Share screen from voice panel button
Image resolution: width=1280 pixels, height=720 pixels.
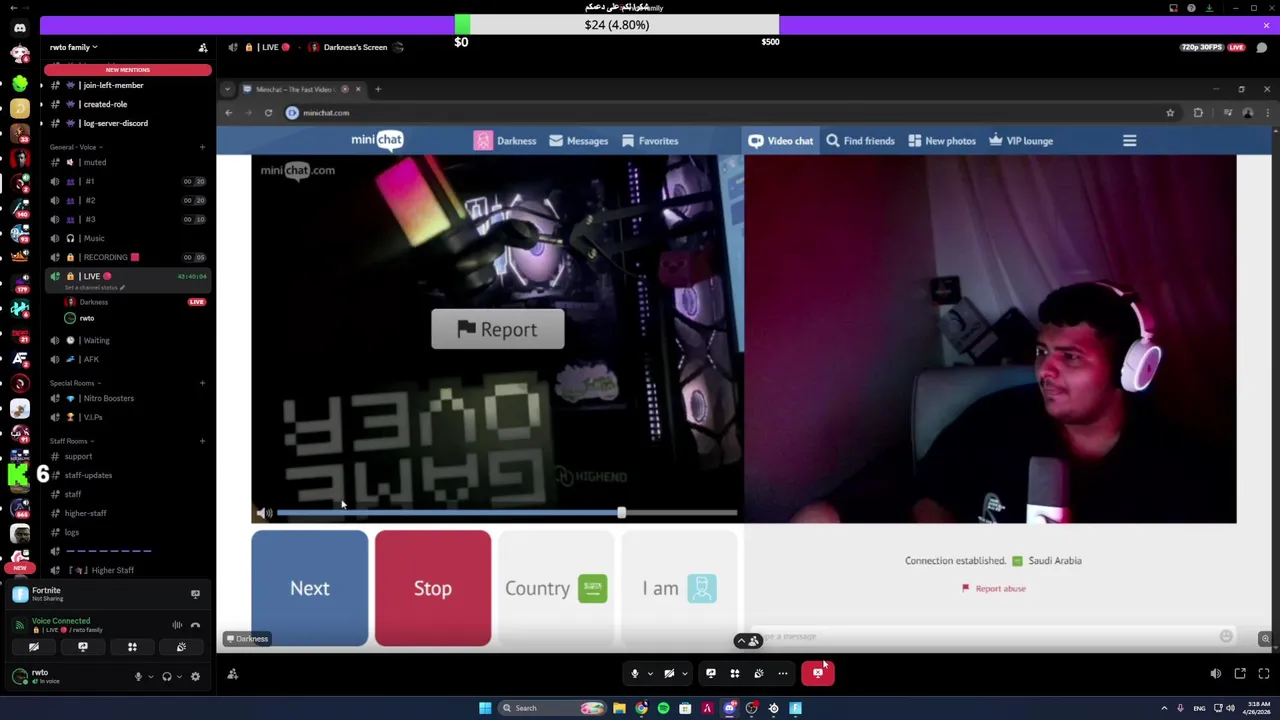click(83, 647)
